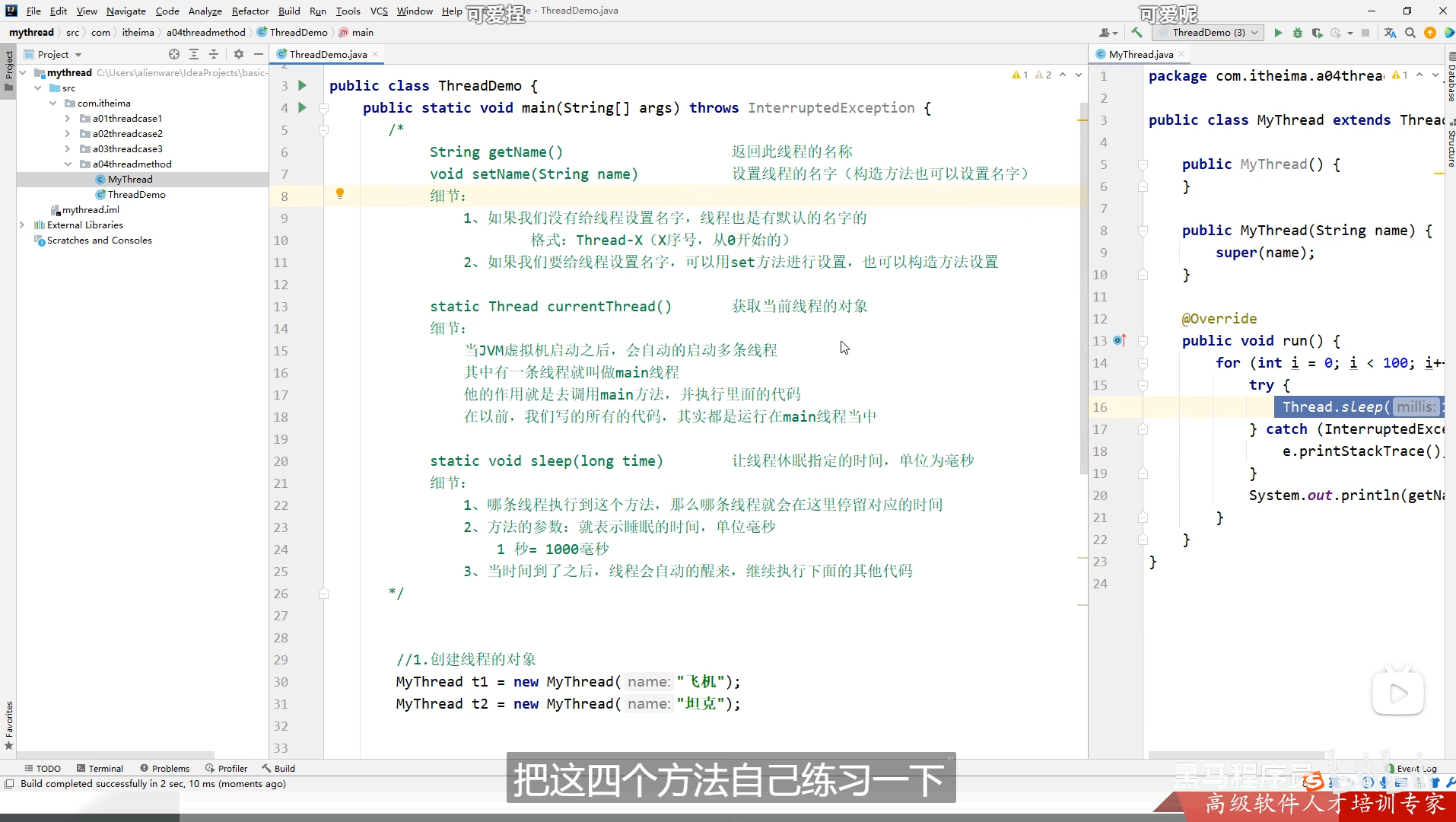Screen dimensions: 1456x822
Task: Collapse the mythread root node
Action: point(23,72)
